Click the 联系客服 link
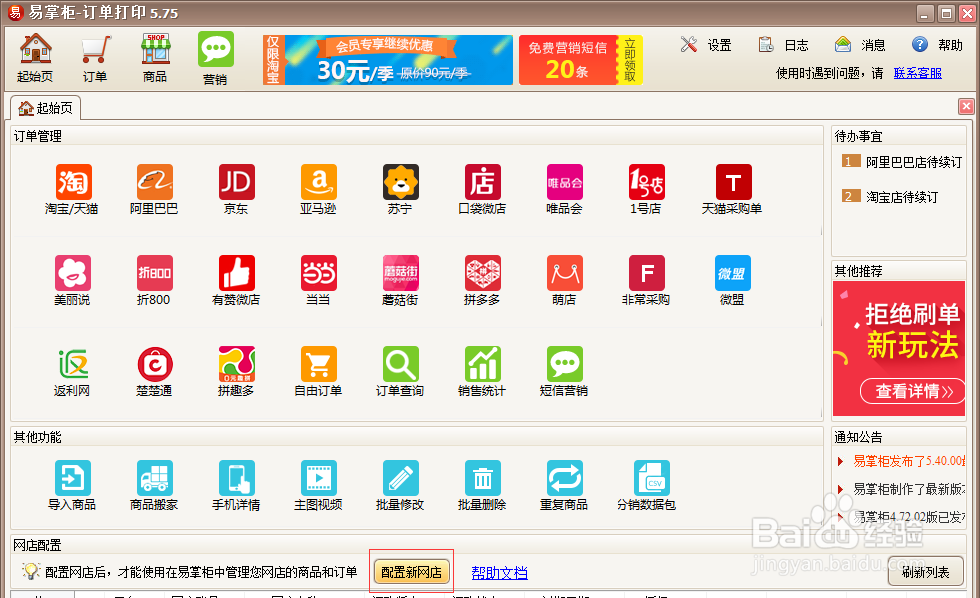Viewport: 980px width, 598px height. click(x=918, y=73)
